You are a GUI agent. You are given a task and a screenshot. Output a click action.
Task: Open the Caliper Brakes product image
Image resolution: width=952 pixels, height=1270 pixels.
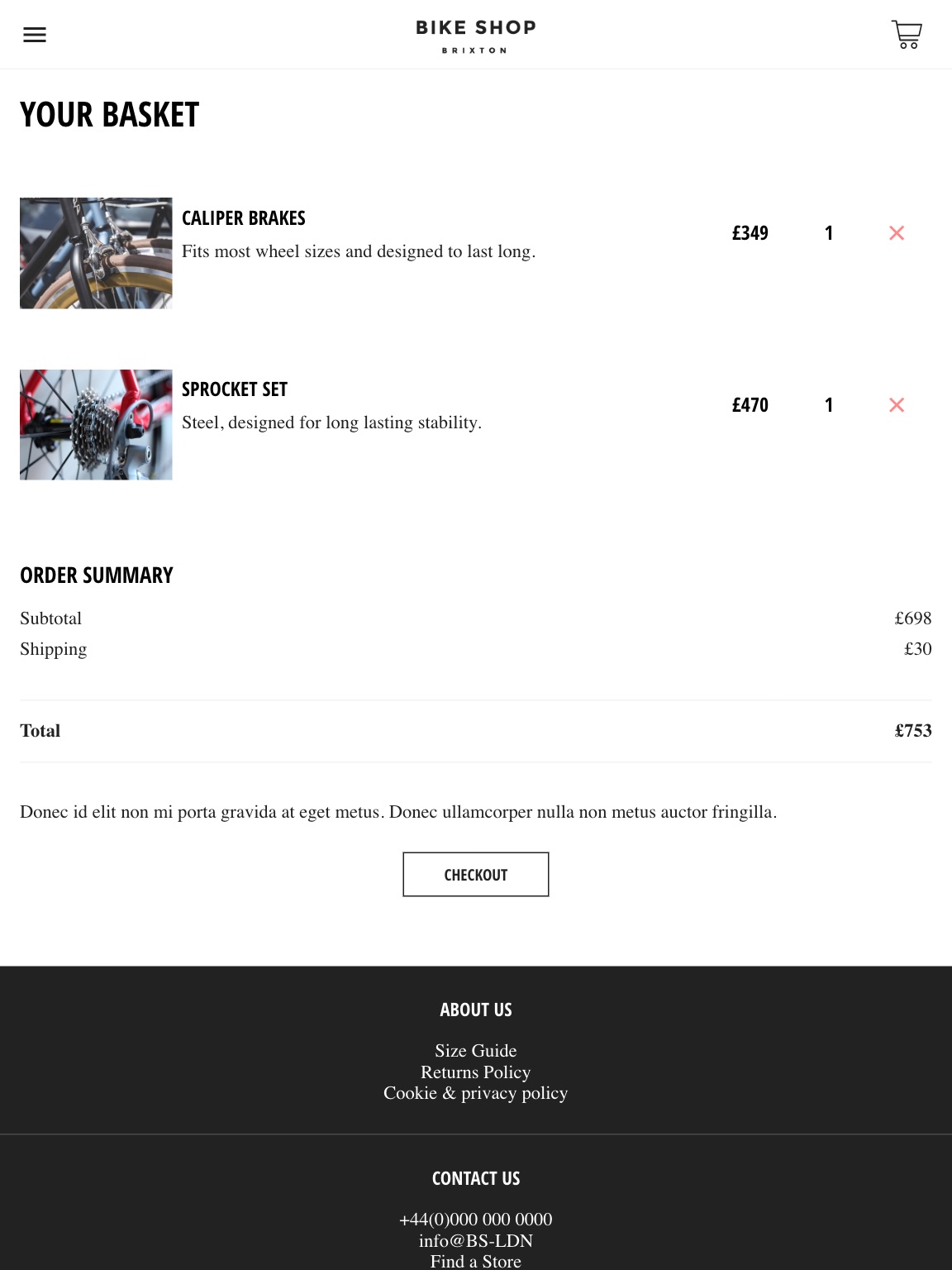point(96,253)
